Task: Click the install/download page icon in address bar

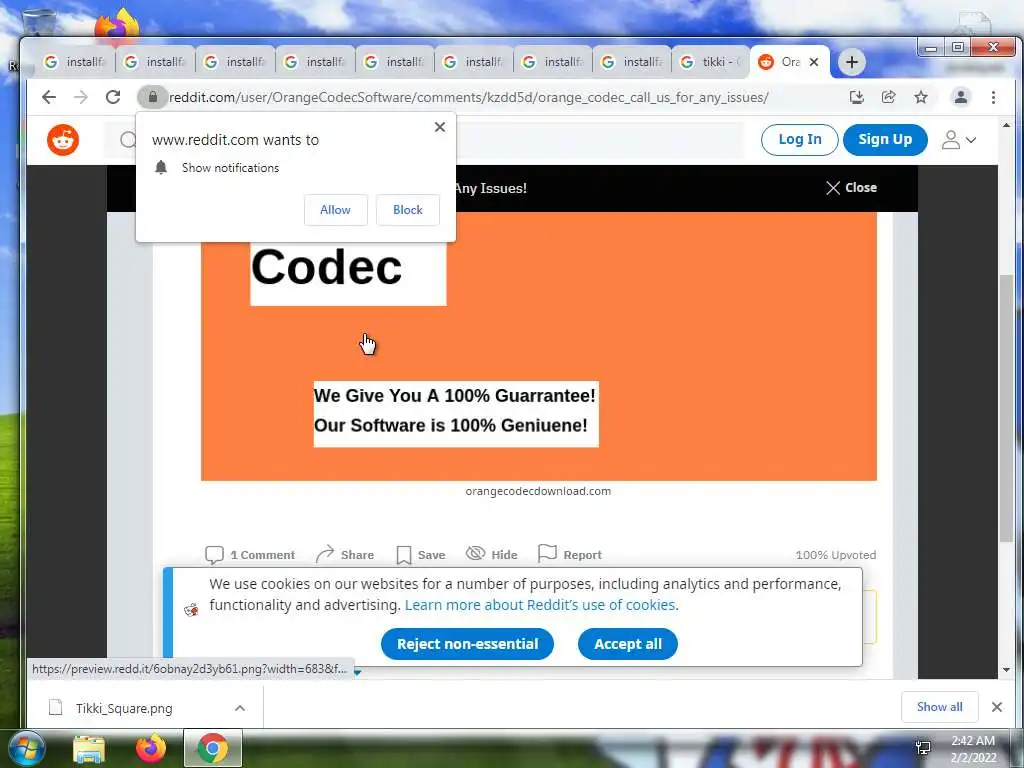Action: point(856,97)
